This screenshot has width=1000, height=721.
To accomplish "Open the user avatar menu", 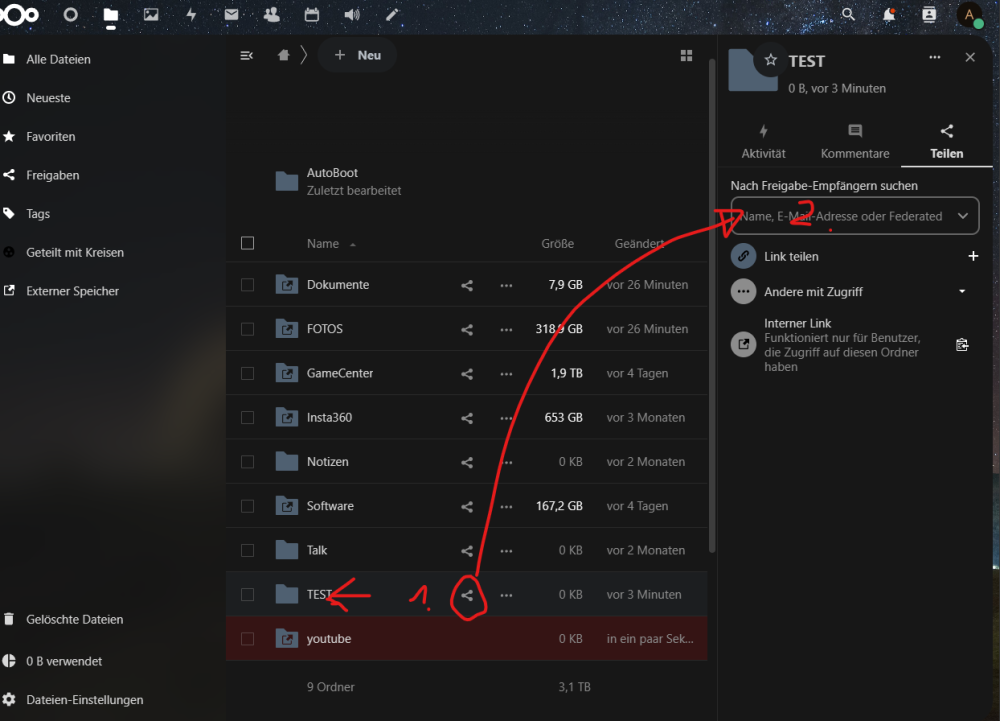I will [x=969, y=15].
